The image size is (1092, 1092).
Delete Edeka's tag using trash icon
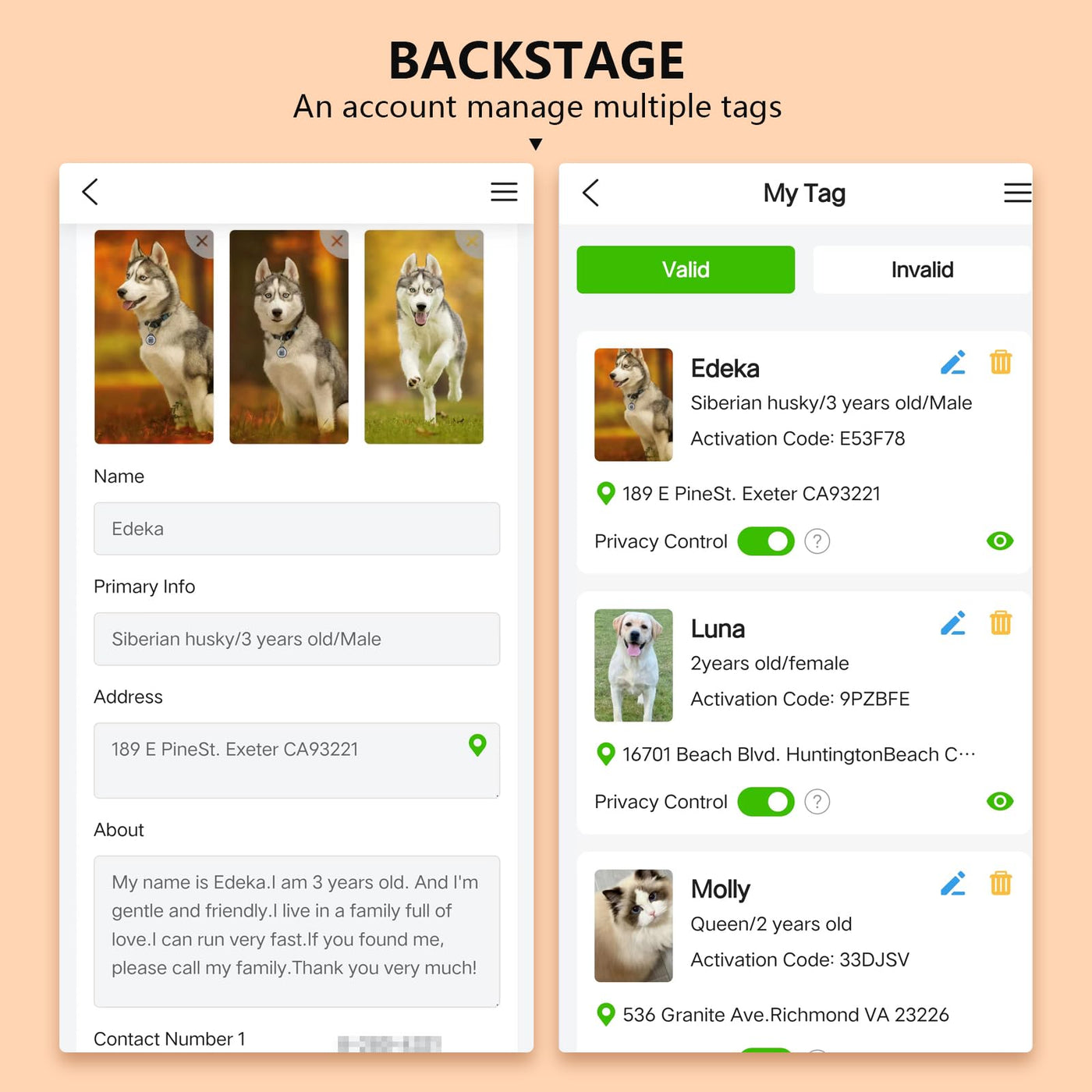point(1001,363)
